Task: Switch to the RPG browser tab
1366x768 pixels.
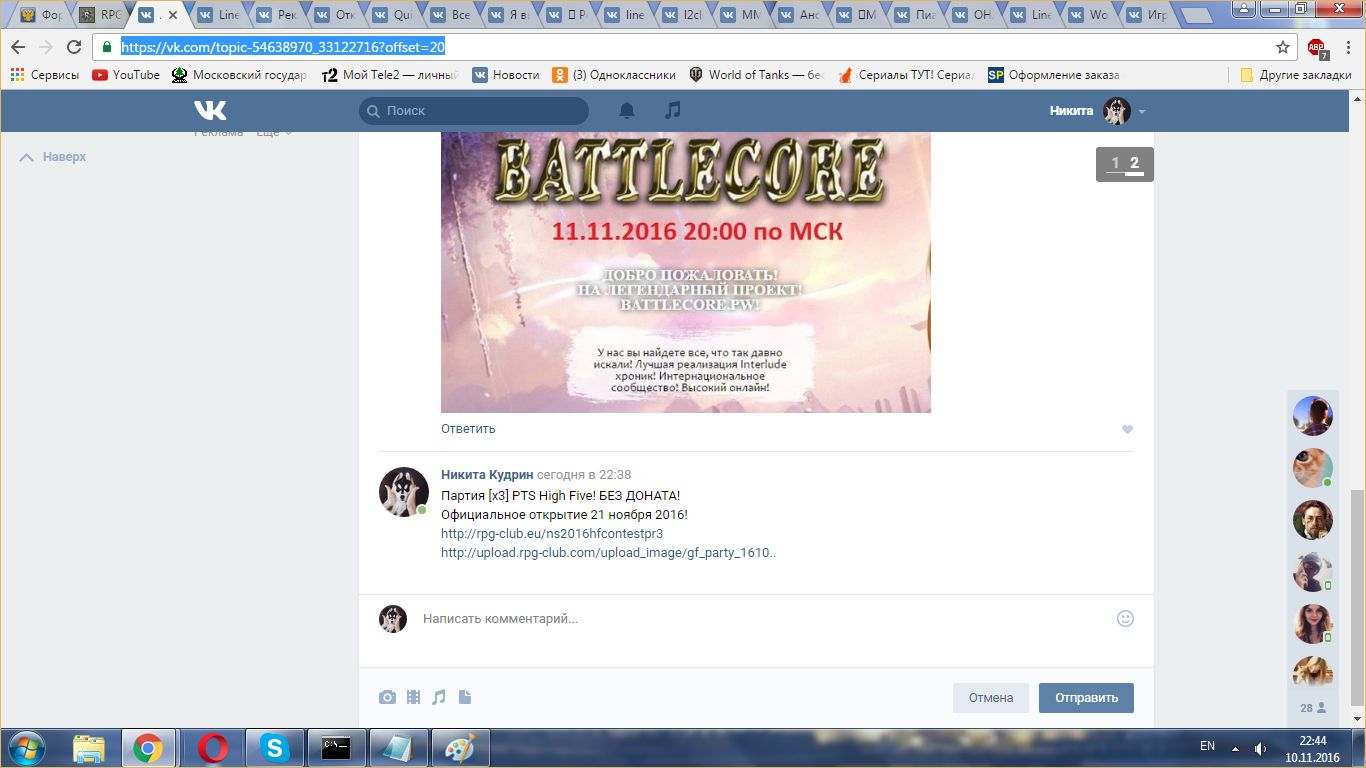Action: point(101,15)
